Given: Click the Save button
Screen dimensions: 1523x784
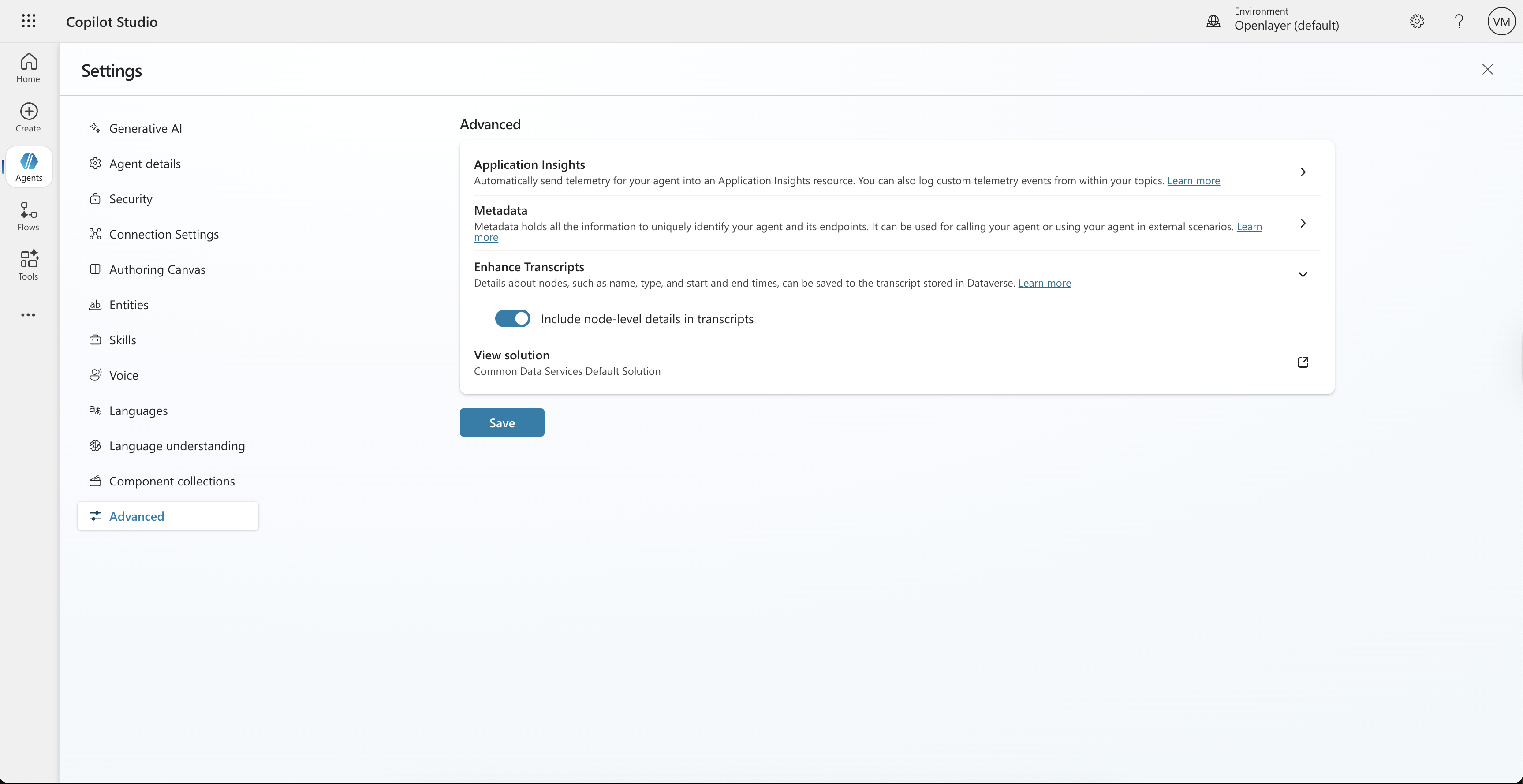Looking at the screenshot, I should click(x=501, y=422).
